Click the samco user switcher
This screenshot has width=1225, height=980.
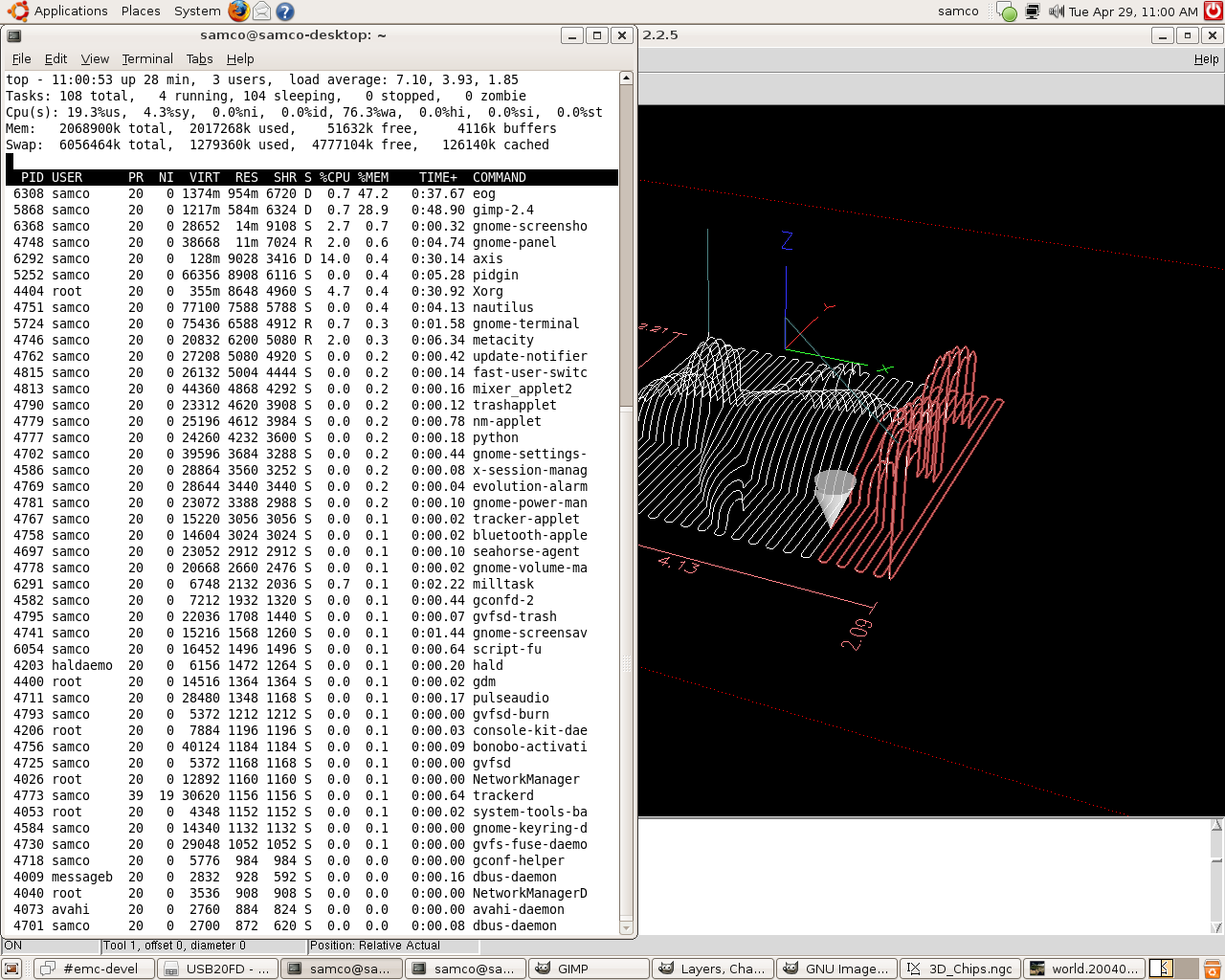pos(958,11)
